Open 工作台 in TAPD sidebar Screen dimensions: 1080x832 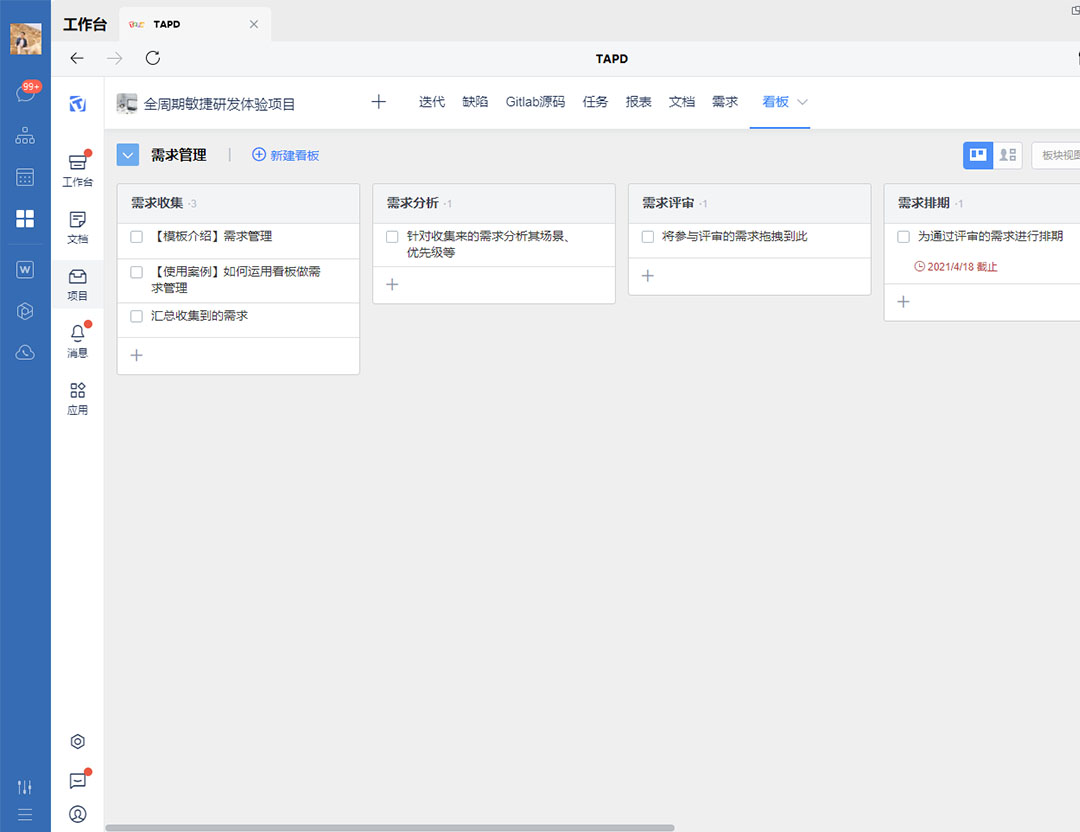77,169
